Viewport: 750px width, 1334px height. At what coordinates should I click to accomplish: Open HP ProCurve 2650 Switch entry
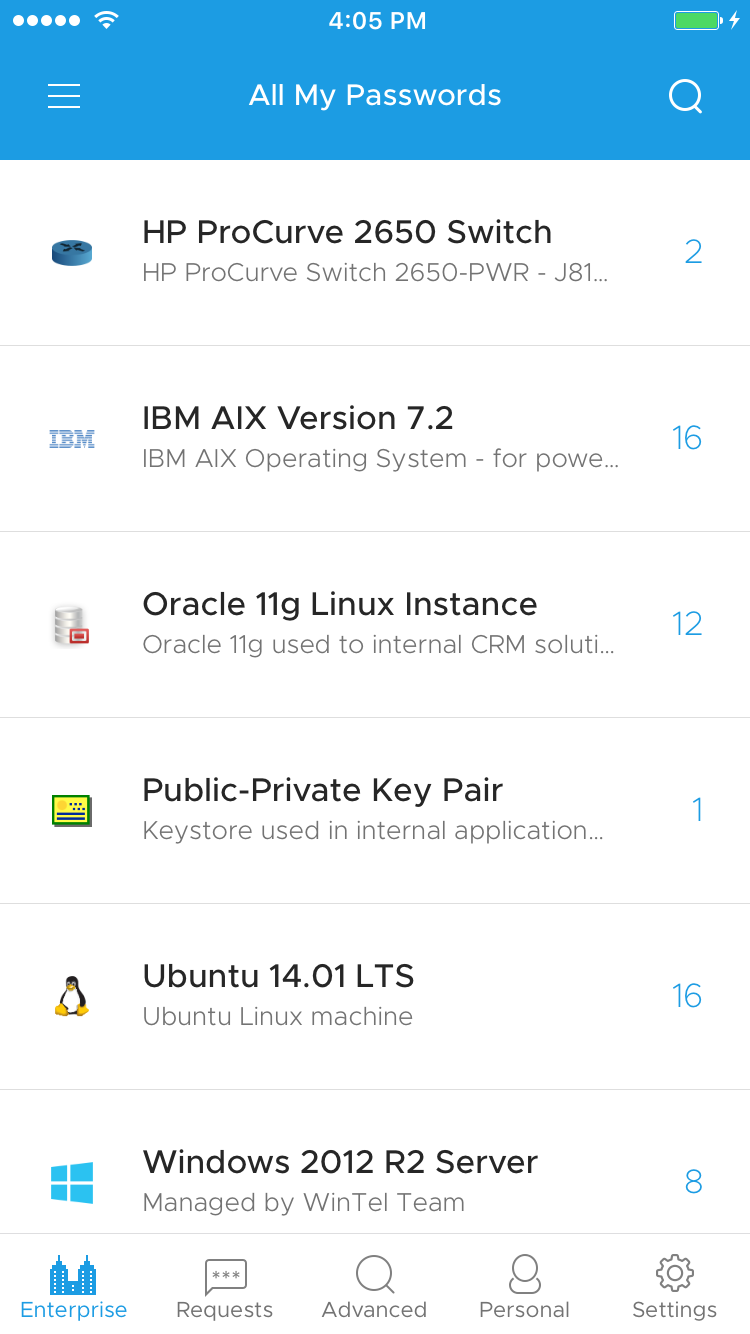click(347, 232)
